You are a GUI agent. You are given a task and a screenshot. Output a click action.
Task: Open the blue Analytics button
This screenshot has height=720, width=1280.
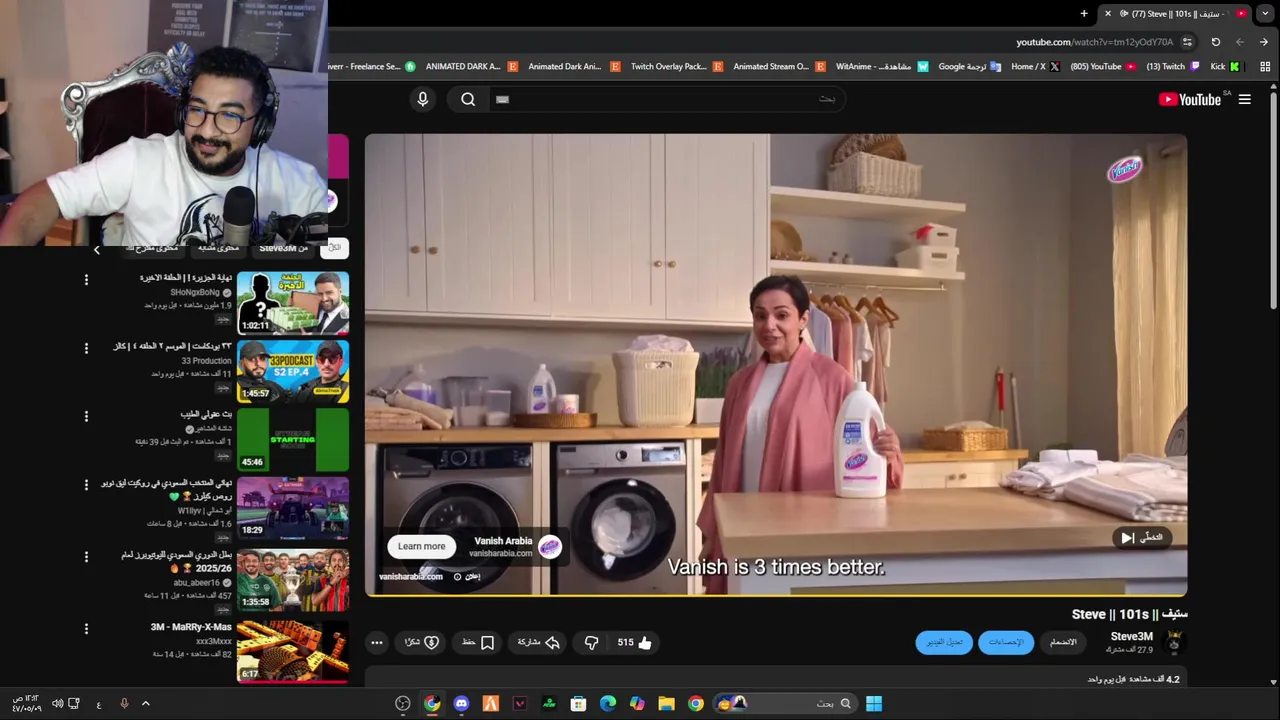coord(1006,642)
